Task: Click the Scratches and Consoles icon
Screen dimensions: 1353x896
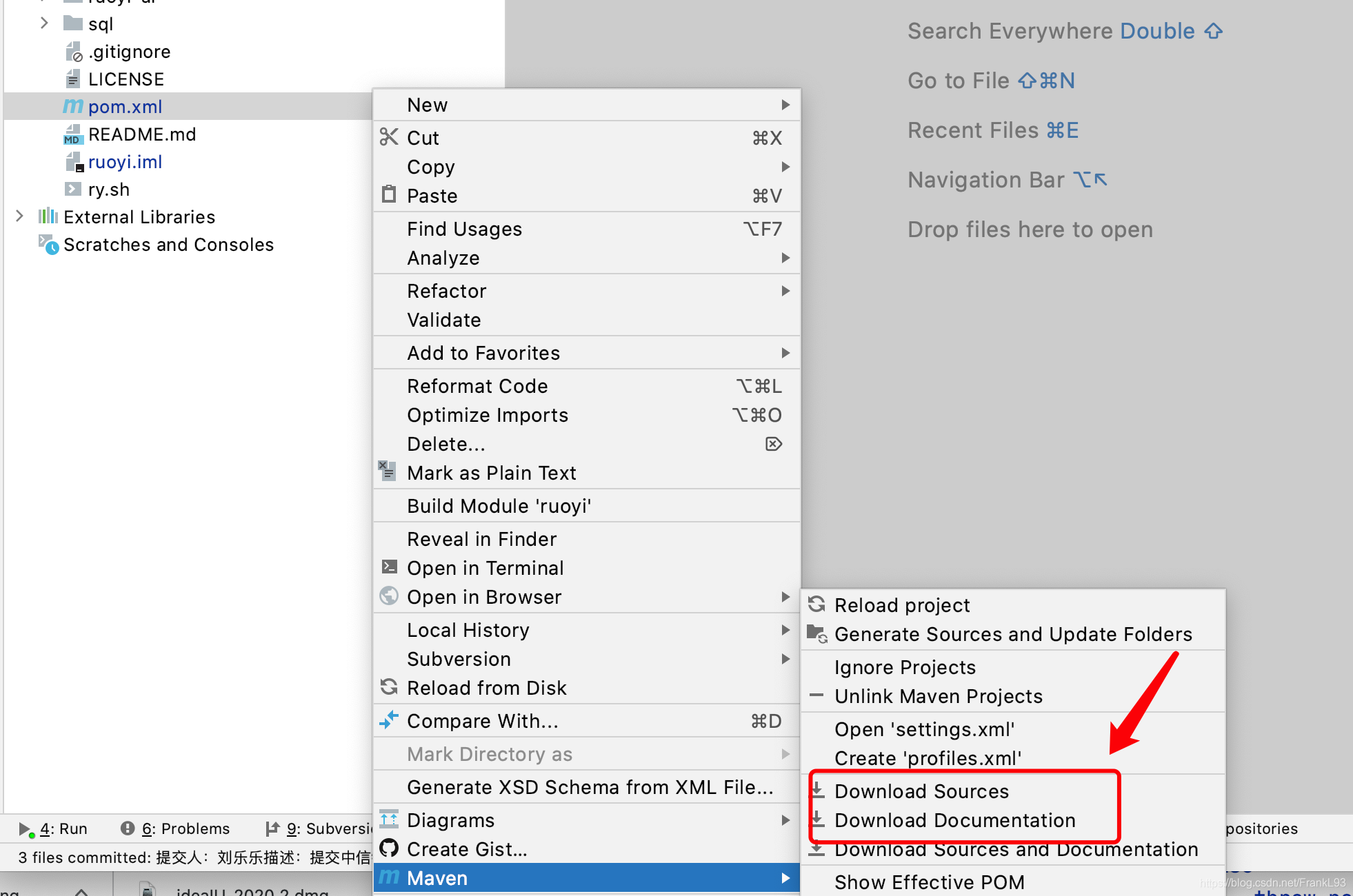Action: (x=48, y=244)
